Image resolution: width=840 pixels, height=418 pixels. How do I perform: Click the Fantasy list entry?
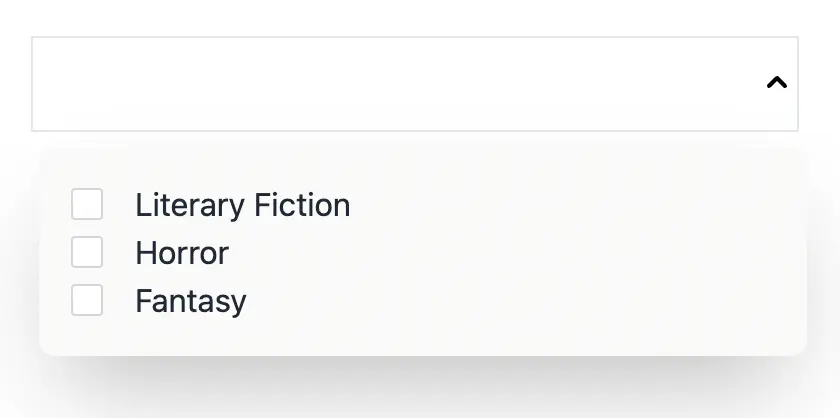pyautogui.click(x=190, y=301)
